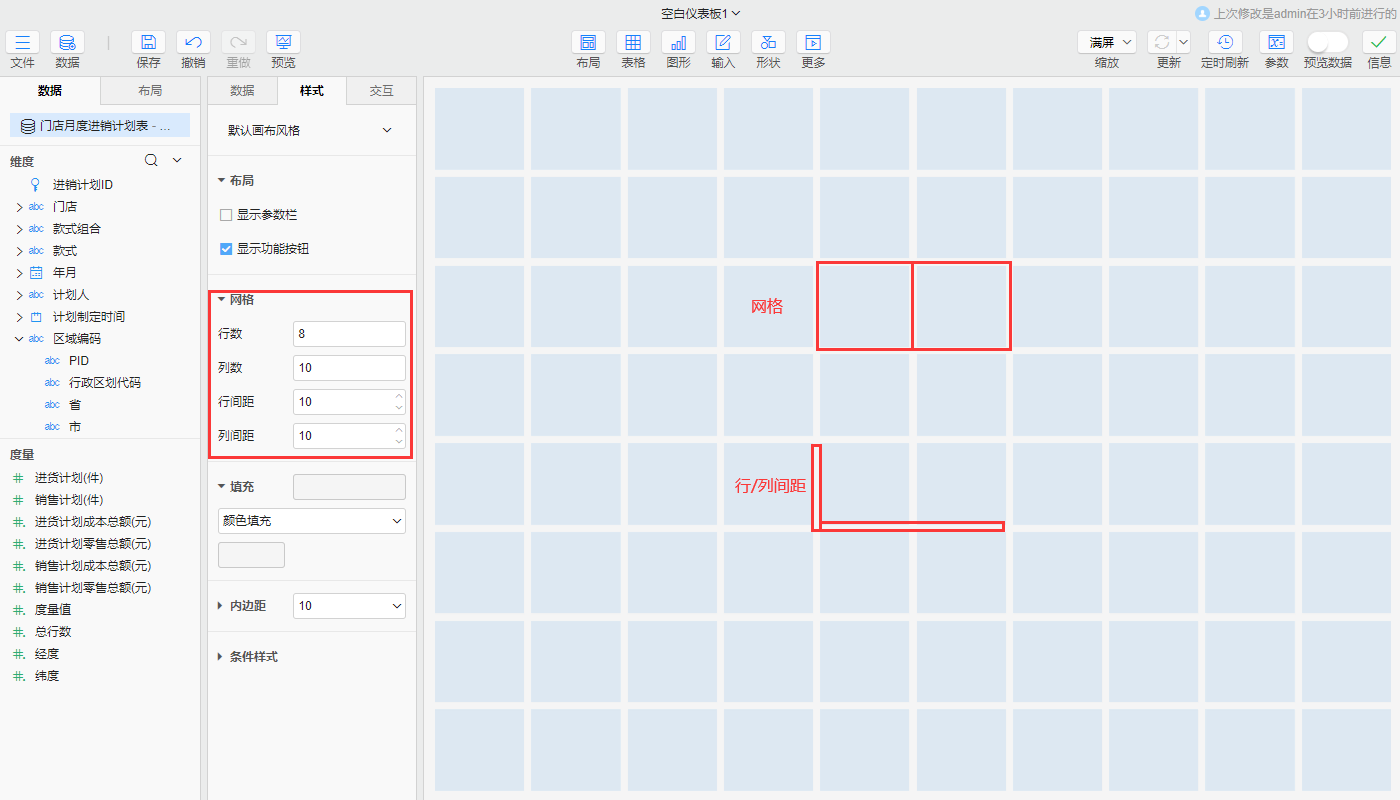Uncheck the 显示功能按钮 checkbox
Image resolution: width=1400 pixels, height=800 pixels.
[226, 249]
